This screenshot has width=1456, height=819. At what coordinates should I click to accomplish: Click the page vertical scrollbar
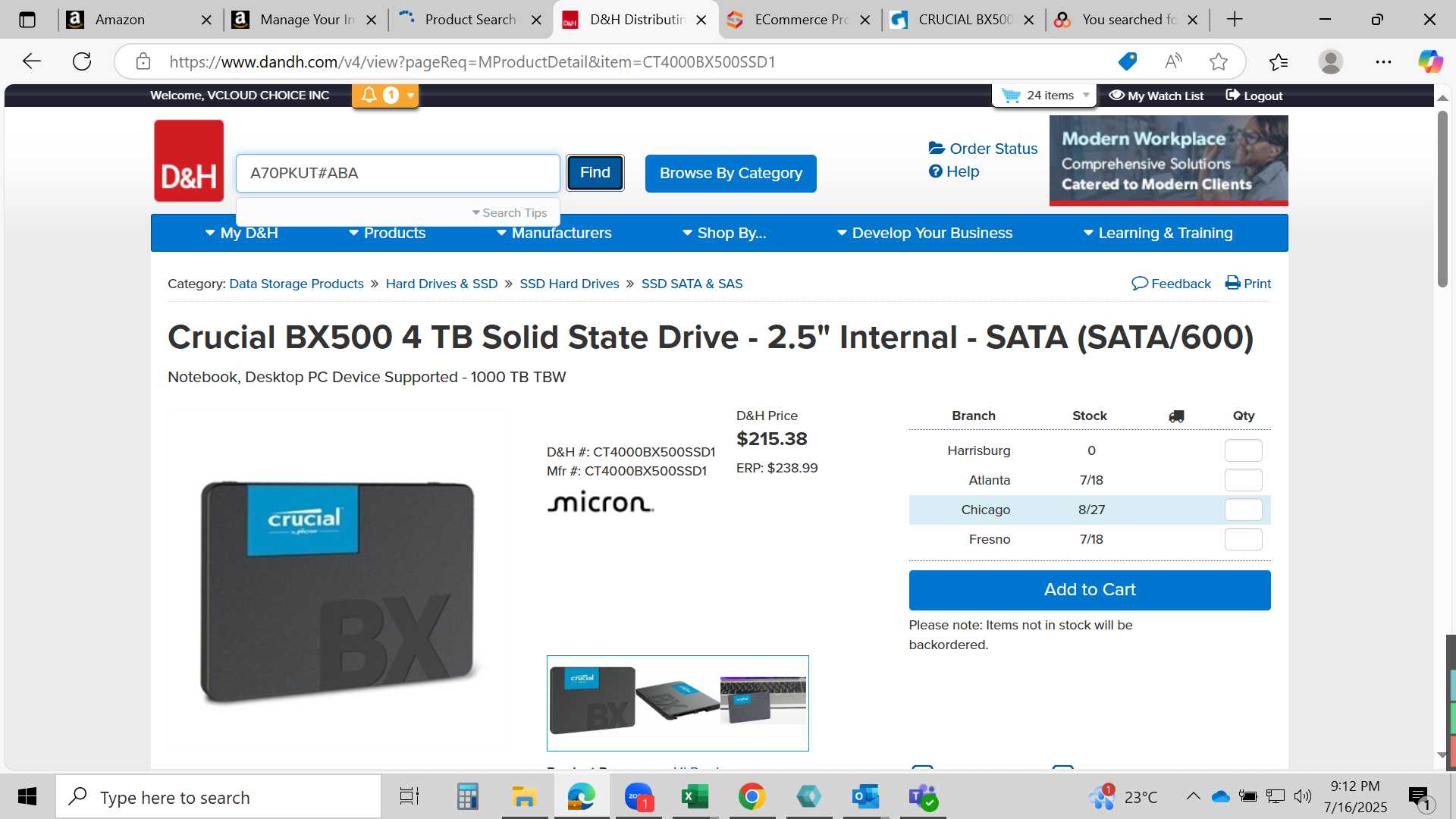1442,199
